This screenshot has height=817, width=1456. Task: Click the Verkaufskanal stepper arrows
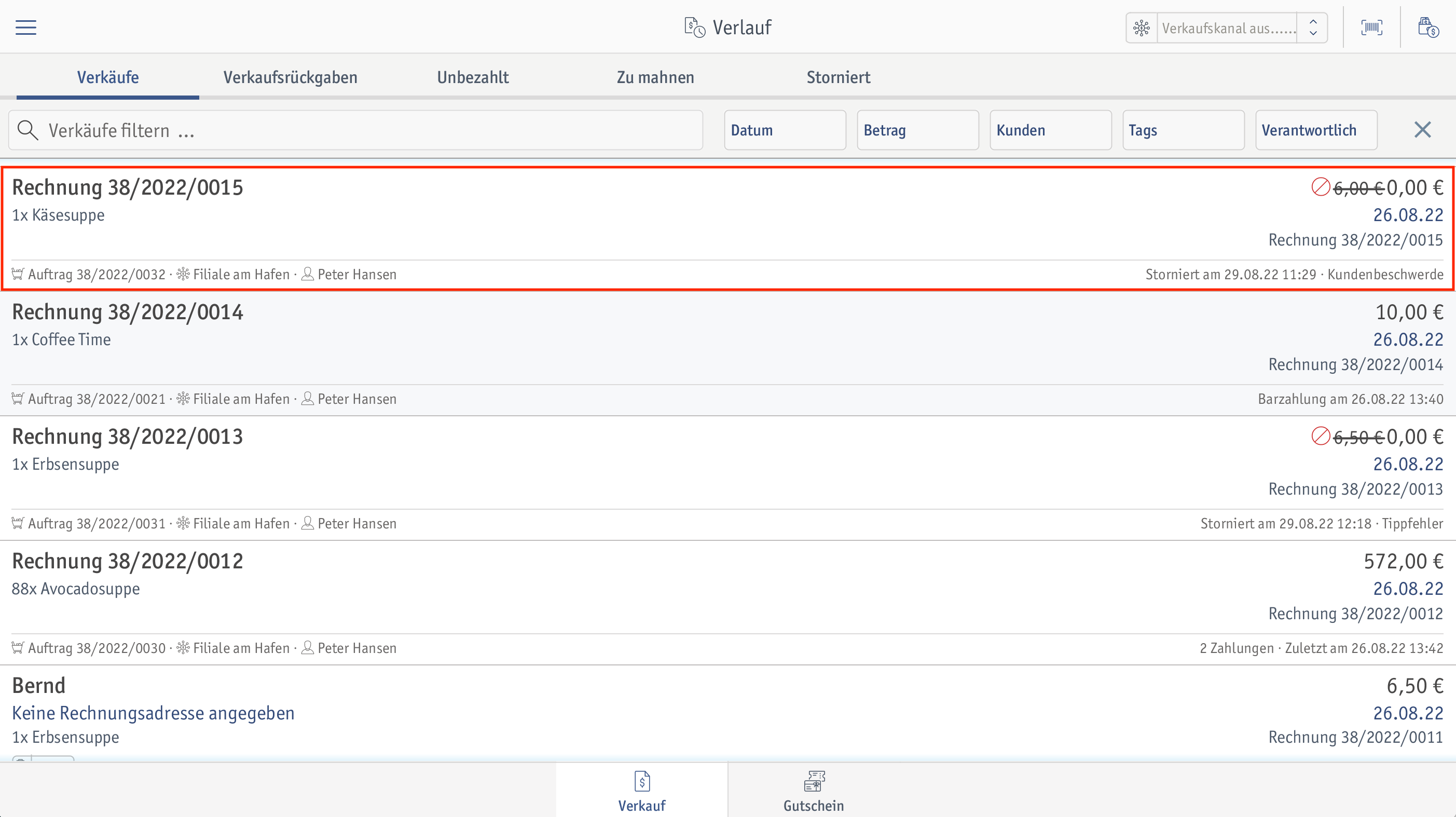(x=1314, y=28)
